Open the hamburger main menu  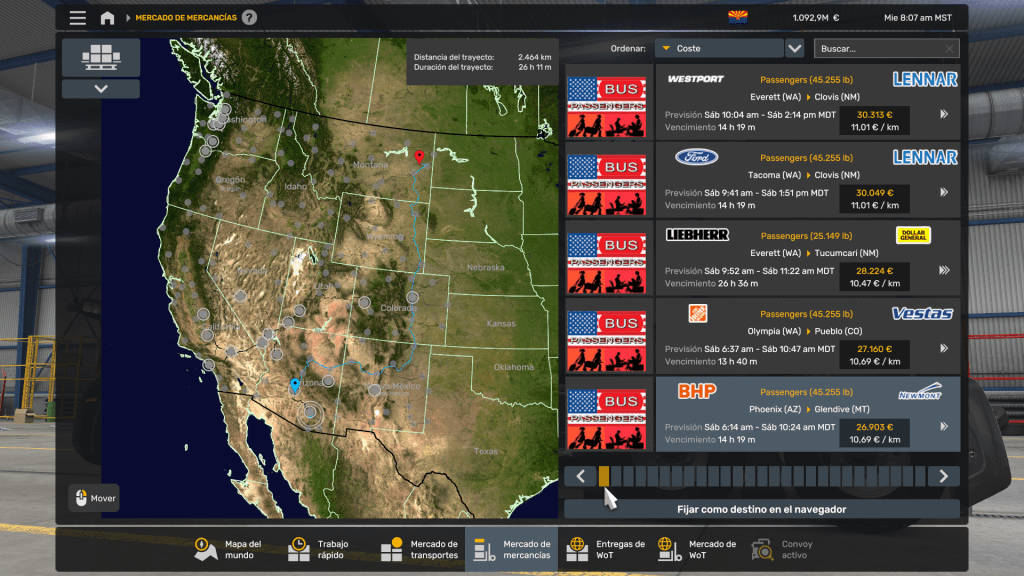tap(77, 18)
